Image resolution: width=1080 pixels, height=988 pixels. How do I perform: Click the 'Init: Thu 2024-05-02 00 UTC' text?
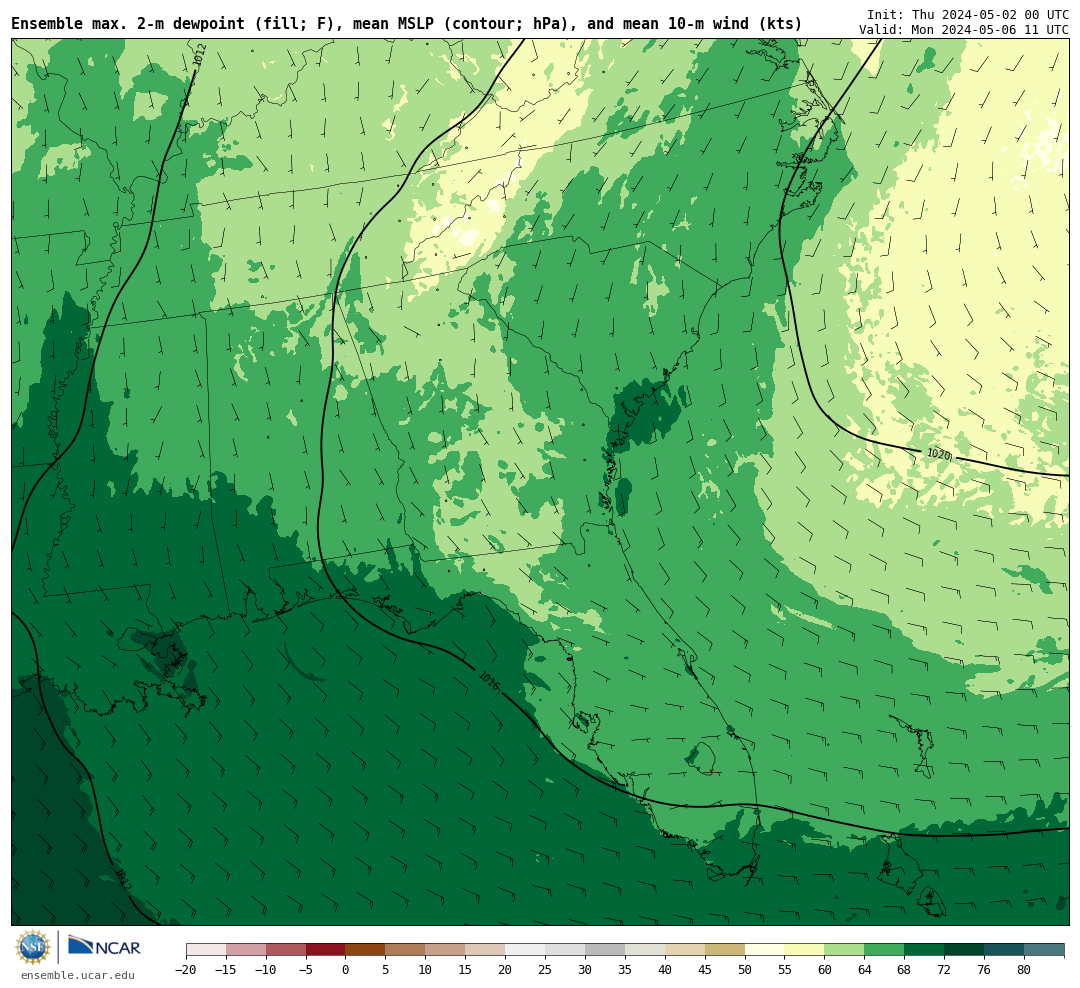(x=968, y=14)
